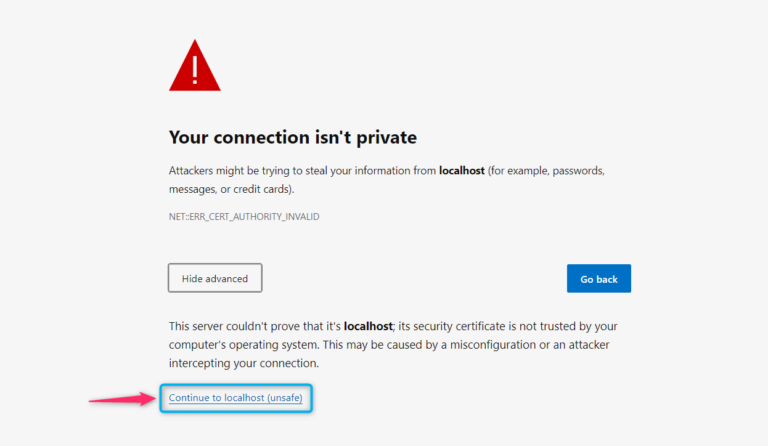
Task: Click "intercepting your connection" text
Action: tap(244, 363)
